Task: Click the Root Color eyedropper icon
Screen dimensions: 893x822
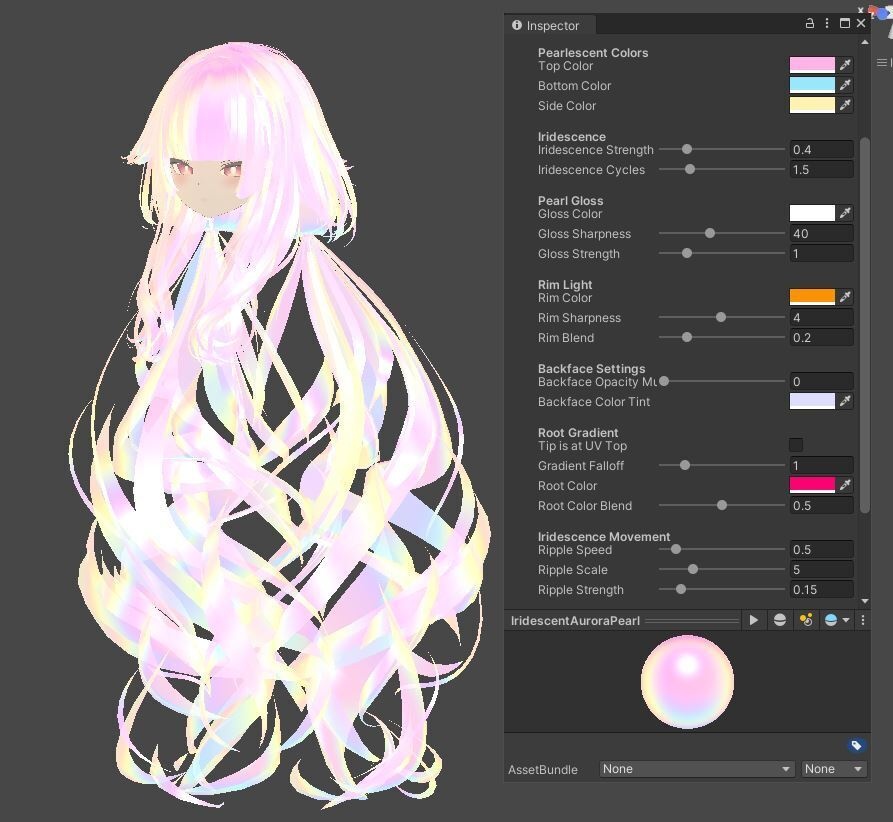Action: 845,485
